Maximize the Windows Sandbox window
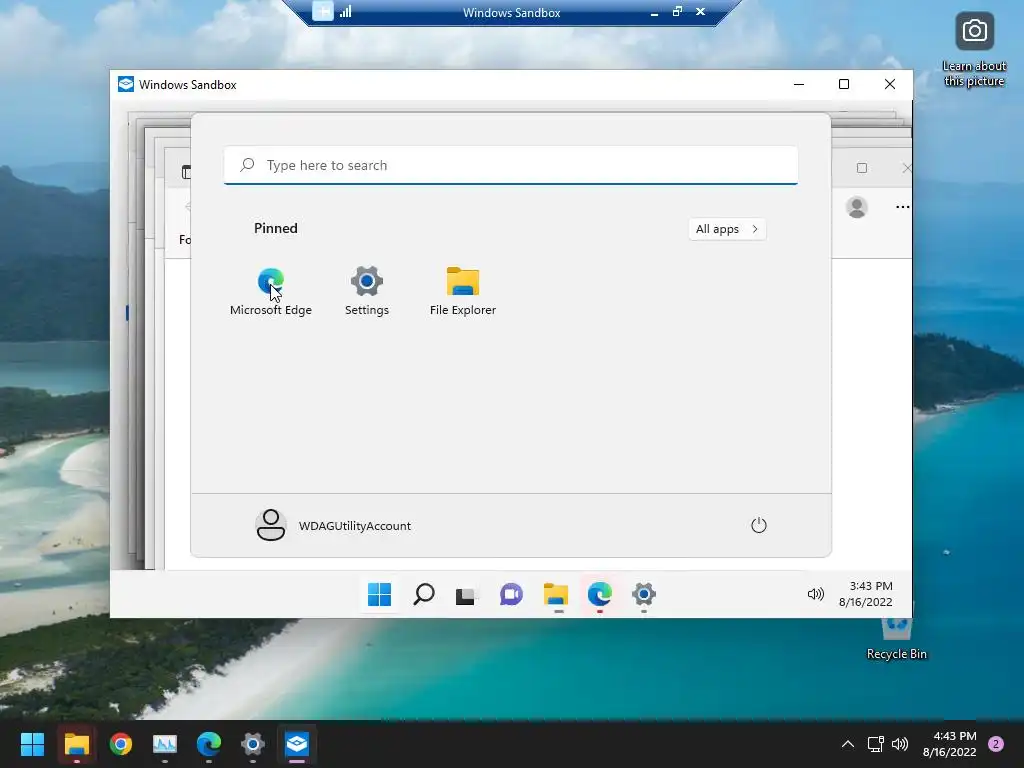The width and height of the screenshot is (1024, 768). pos(844,84)
